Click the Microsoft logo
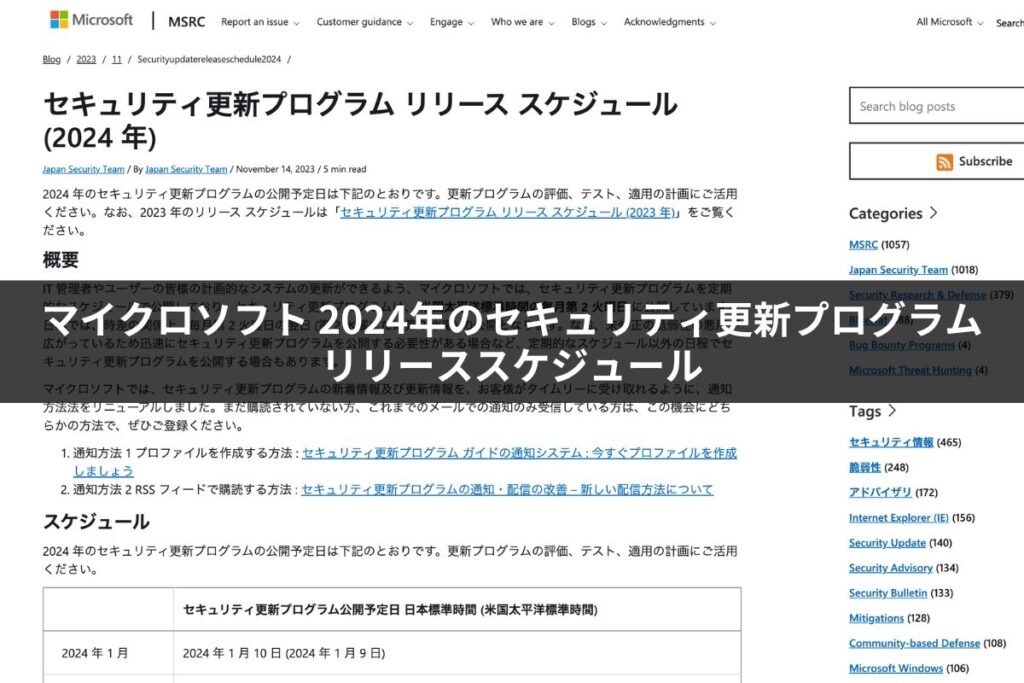This screenshot has width=1024, height=683. 91,20
